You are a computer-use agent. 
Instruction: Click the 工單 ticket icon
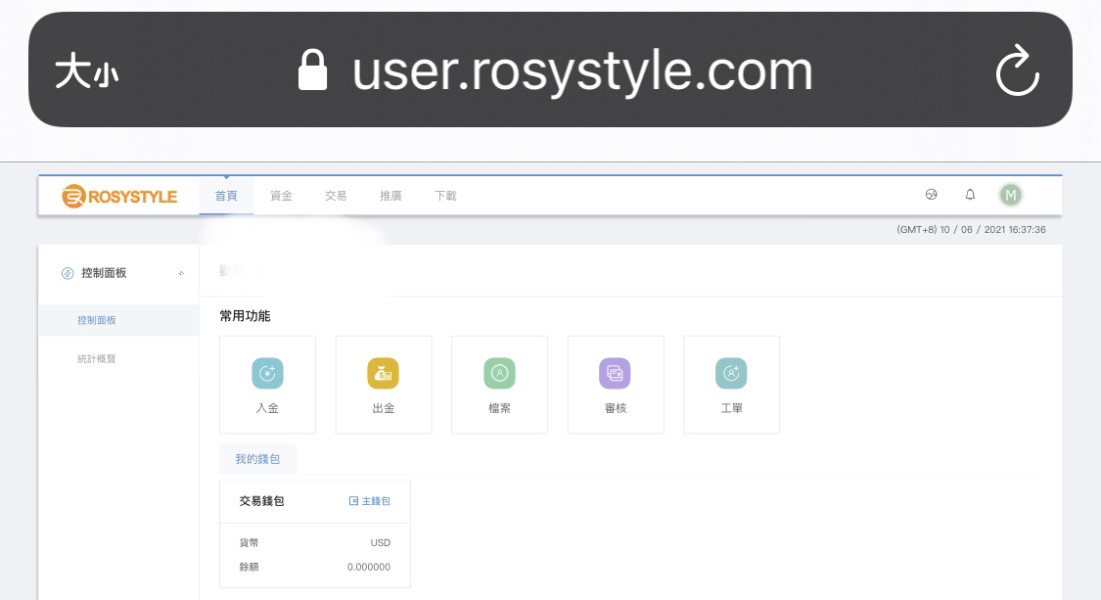pos(731,373)
